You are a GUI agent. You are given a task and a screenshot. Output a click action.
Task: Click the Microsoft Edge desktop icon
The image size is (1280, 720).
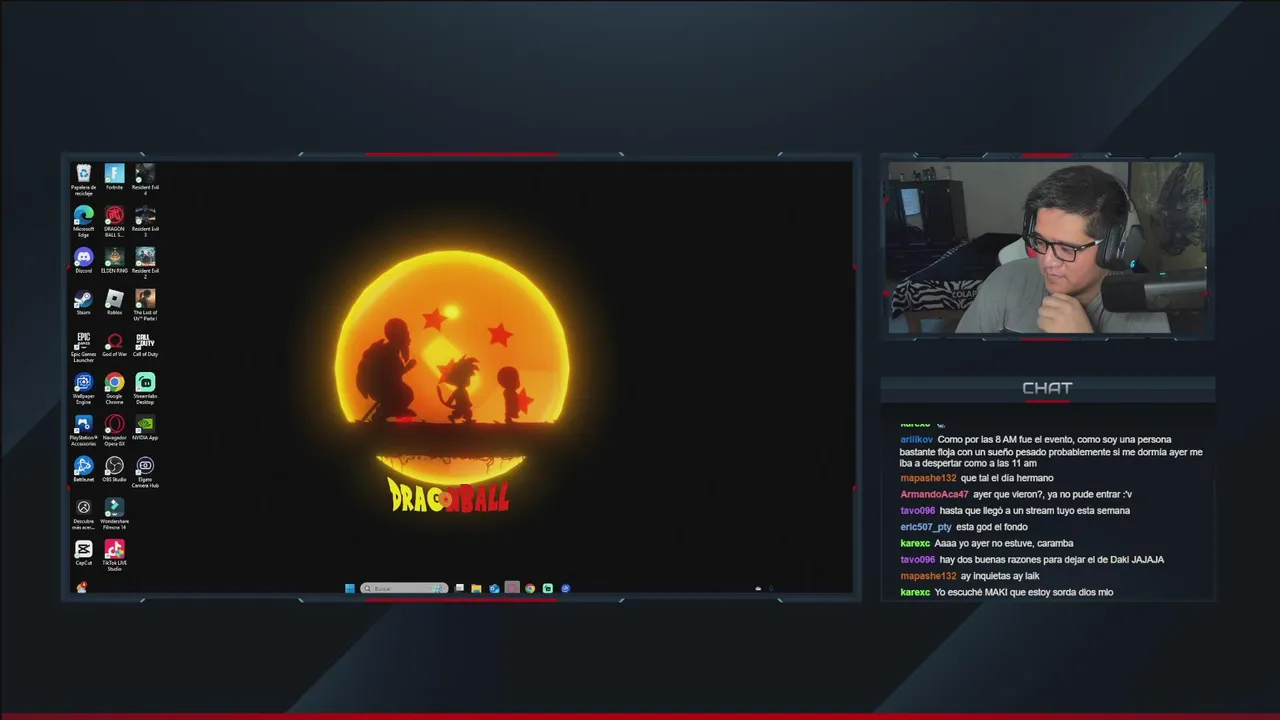pos(84,221)
